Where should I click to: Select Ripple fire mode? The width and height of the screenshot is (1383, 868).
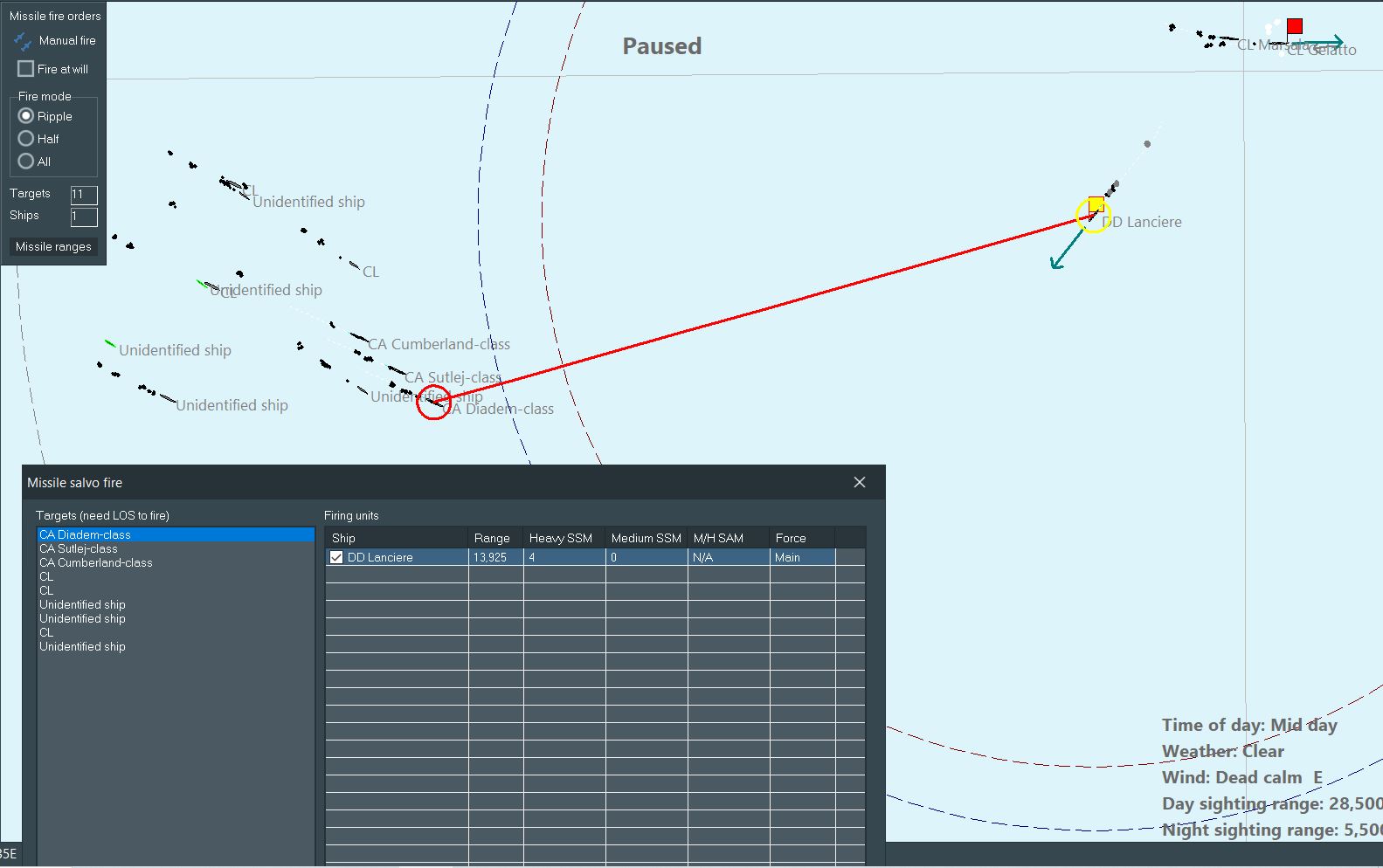coord(26,115)
